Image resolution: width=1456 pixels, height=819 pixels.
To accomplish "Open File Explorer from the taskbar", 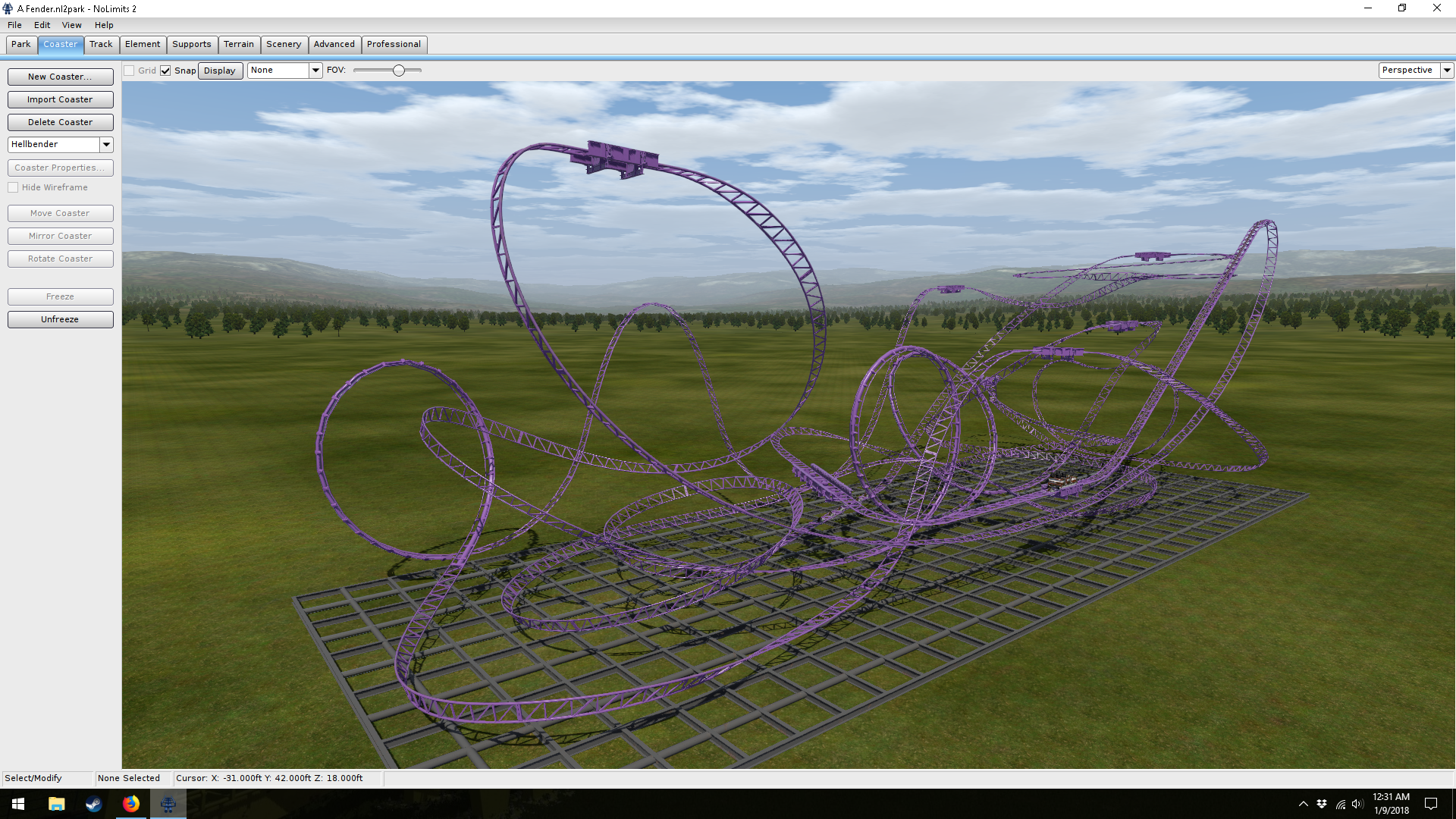I will (56, 804).
